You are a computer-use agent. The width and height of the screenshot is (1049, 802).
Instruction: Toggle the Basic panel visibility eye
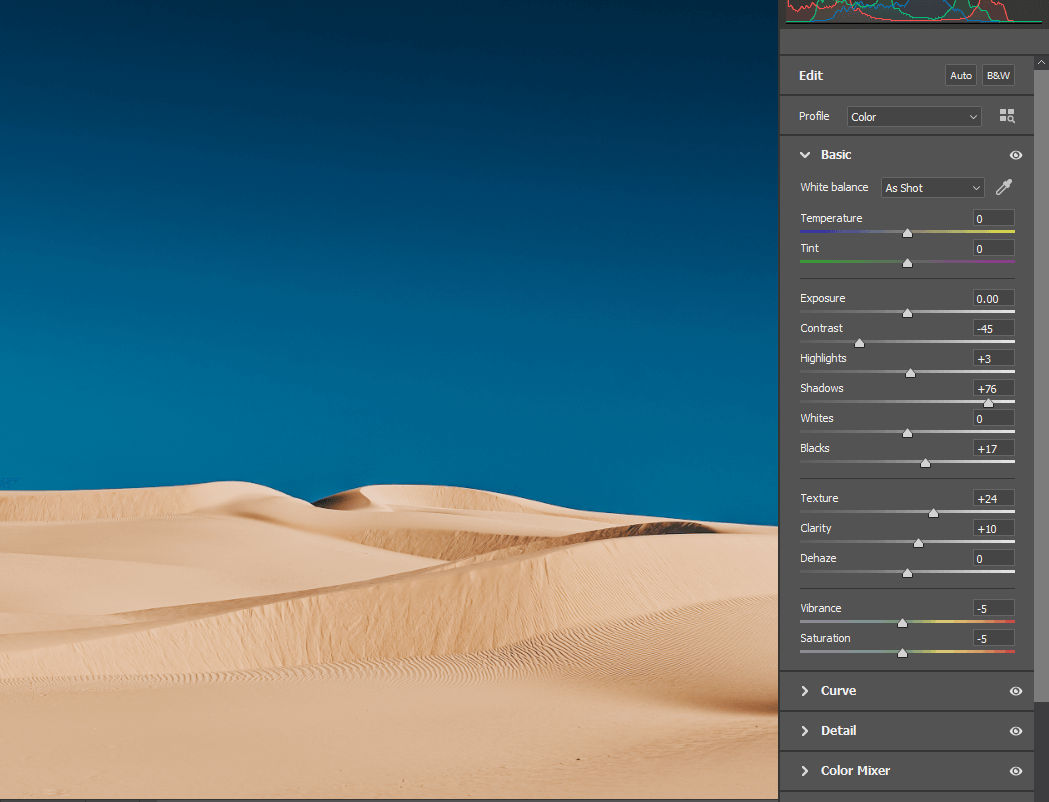pos(1016,155)
